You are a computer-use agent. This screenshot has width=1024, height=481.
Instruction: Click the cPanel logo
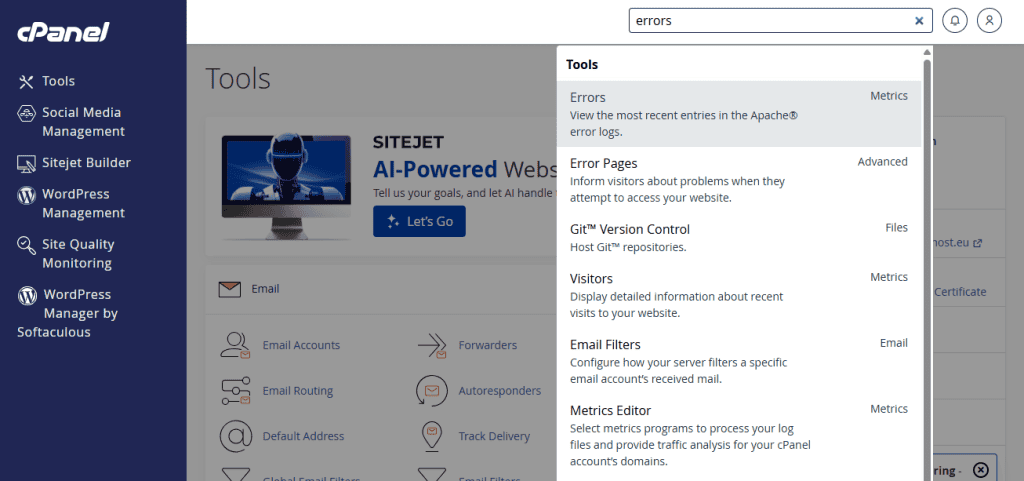click(63, 31)
